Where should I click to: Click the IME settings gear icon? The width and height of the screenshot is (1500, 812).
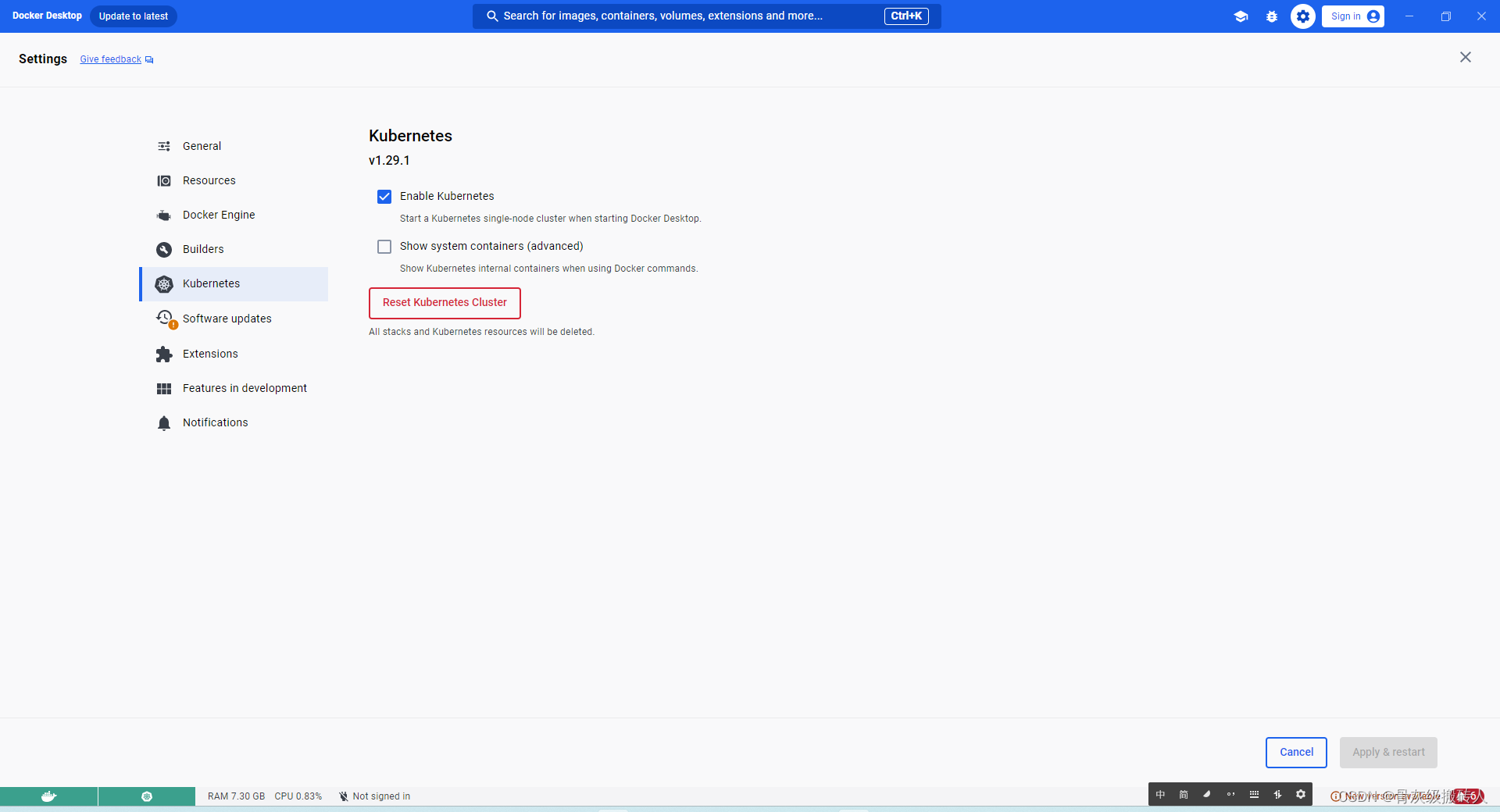[1301, 794]
